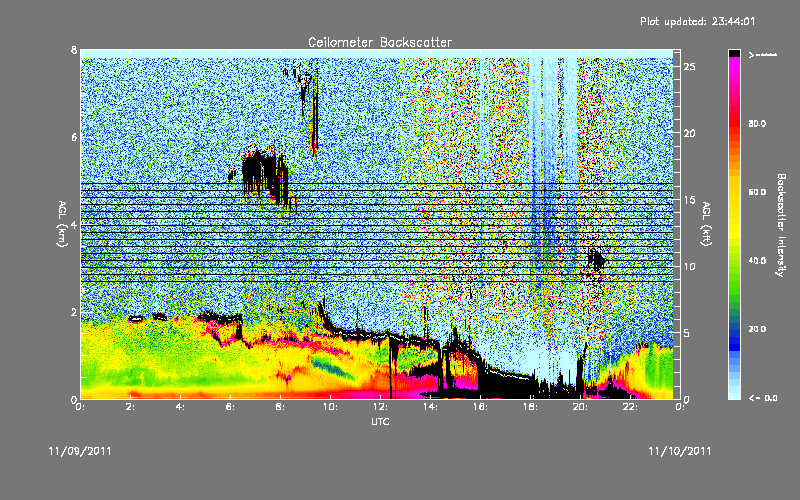Click the start date 11/09/2011
The image size is (800, 500).
[x=80, y=451]
